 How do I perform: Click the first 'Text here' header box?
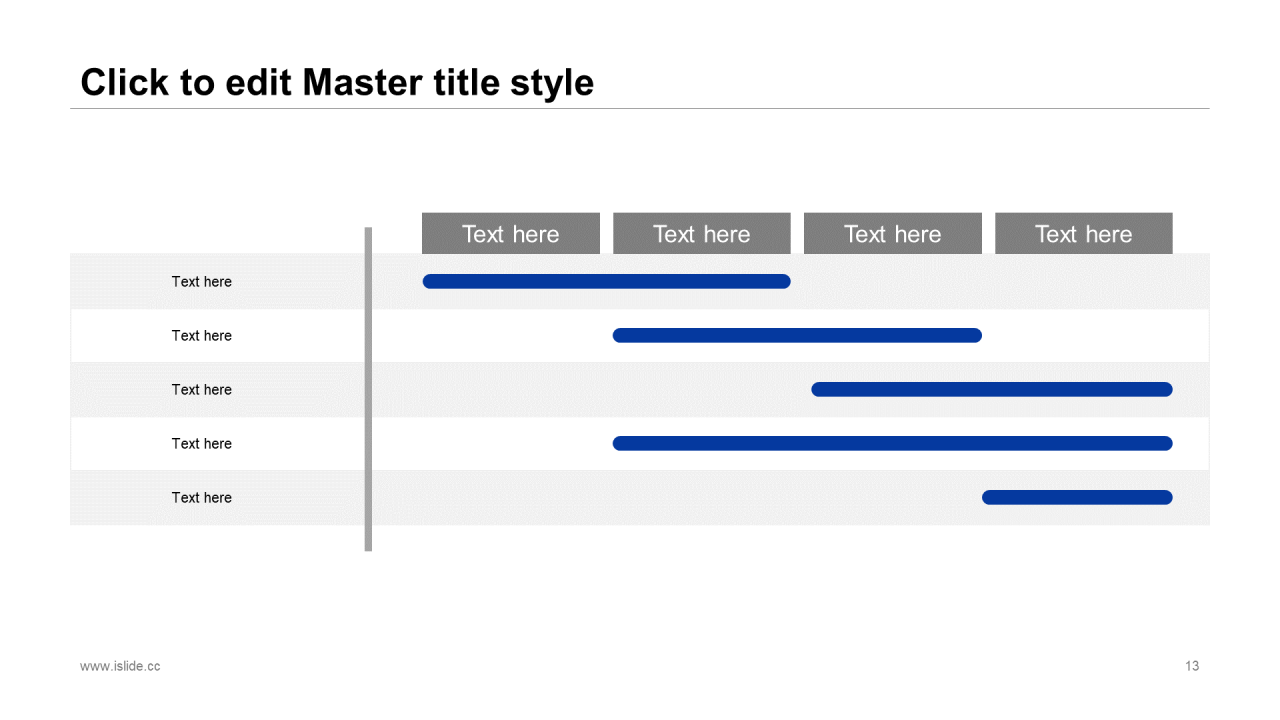(511, 233)
